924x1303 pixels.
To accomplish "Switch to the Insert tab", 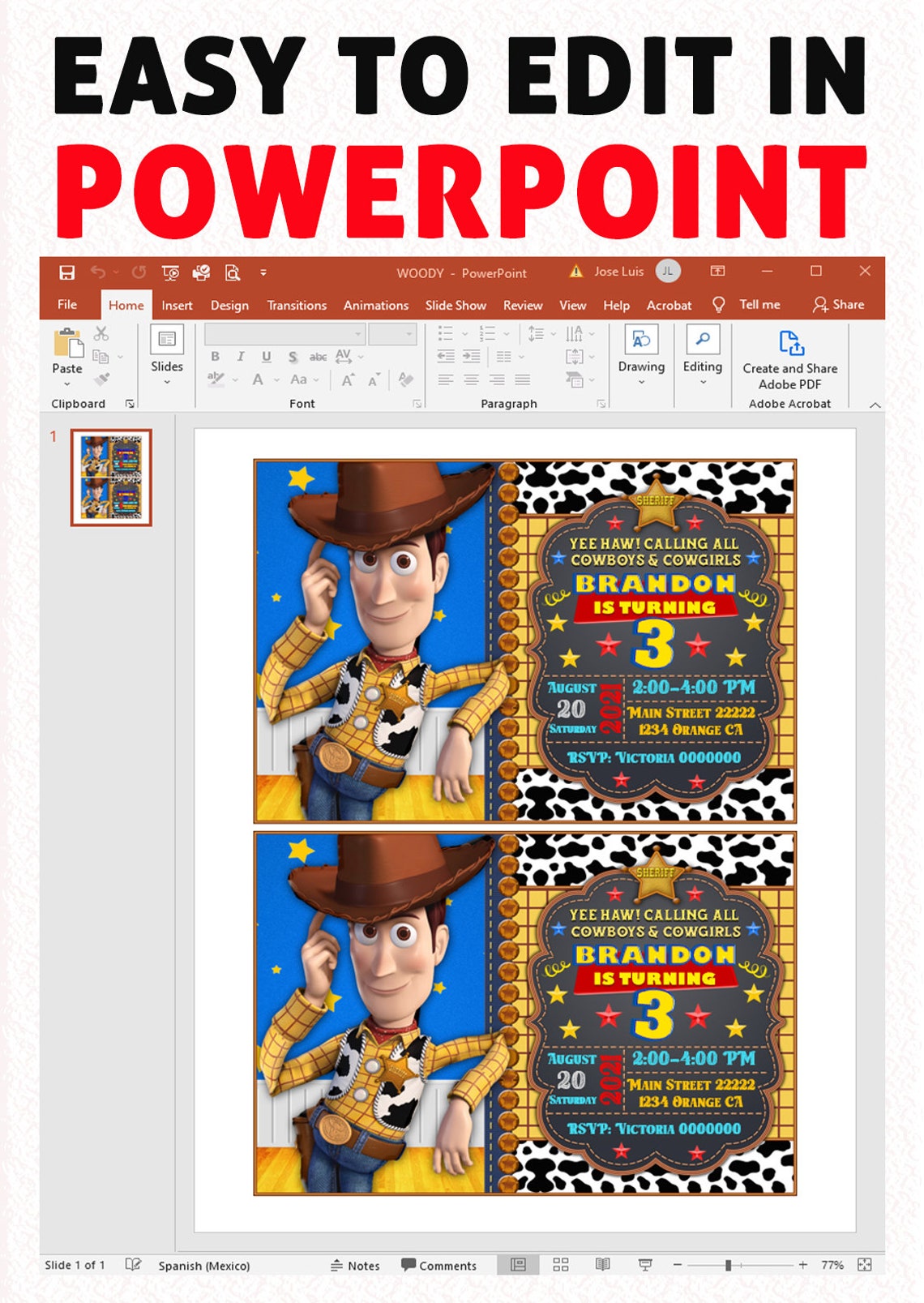I will click(177, 305).
